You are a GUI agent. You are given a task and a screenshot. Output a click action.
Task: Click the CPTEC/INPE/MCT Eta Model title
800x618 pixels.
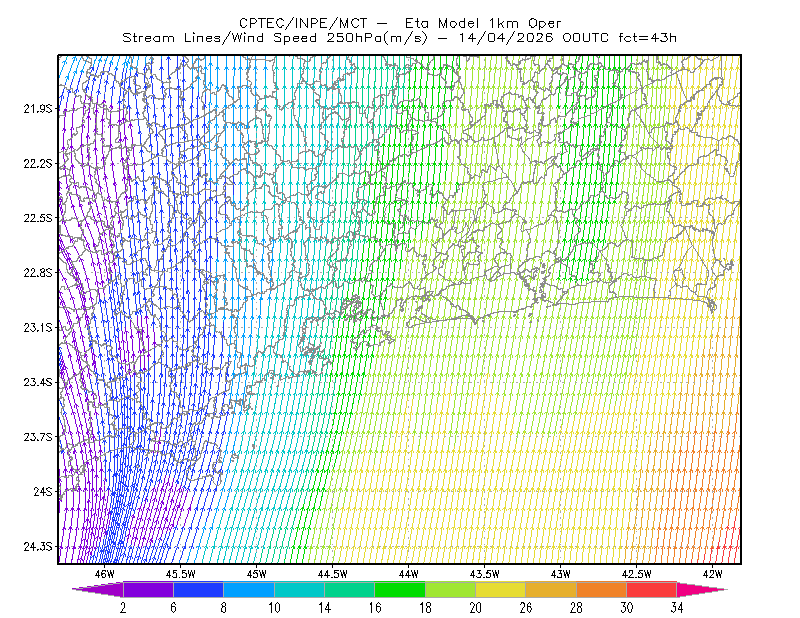400,23
